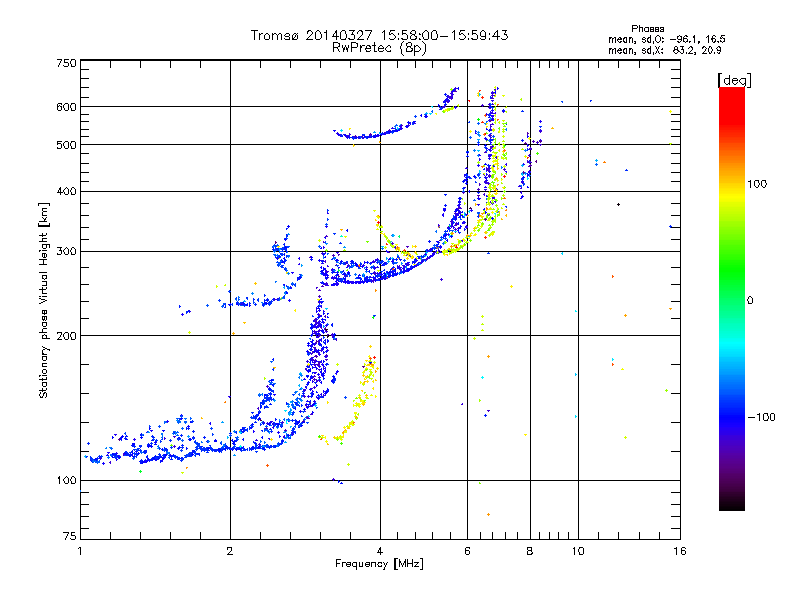This screenshot has width=800, height=600.
Task: Select the 'mean, sd,X: 83.2, 20.9' text
Action: coord(665,51)
